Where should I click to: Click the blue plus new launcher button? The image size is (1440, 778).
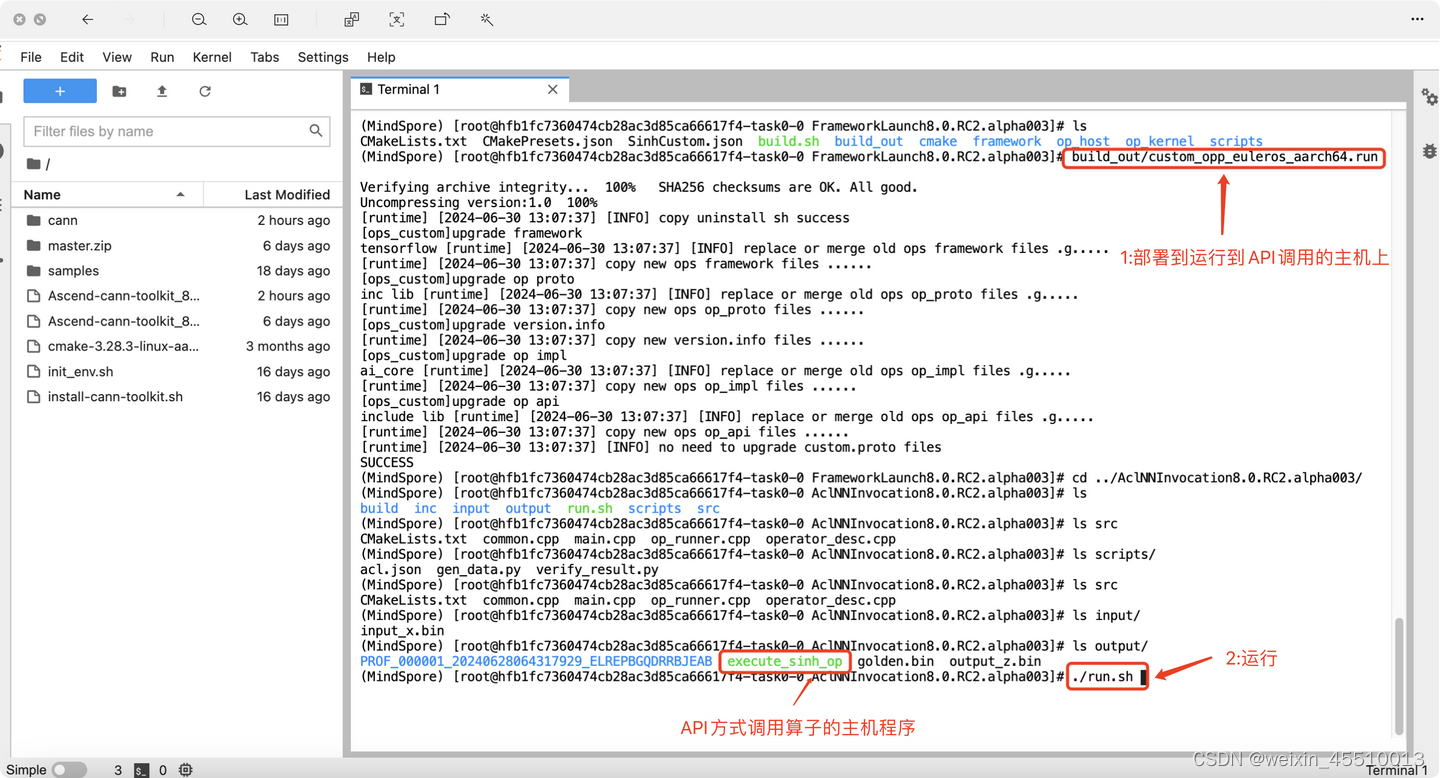click(x=60, y=91)
